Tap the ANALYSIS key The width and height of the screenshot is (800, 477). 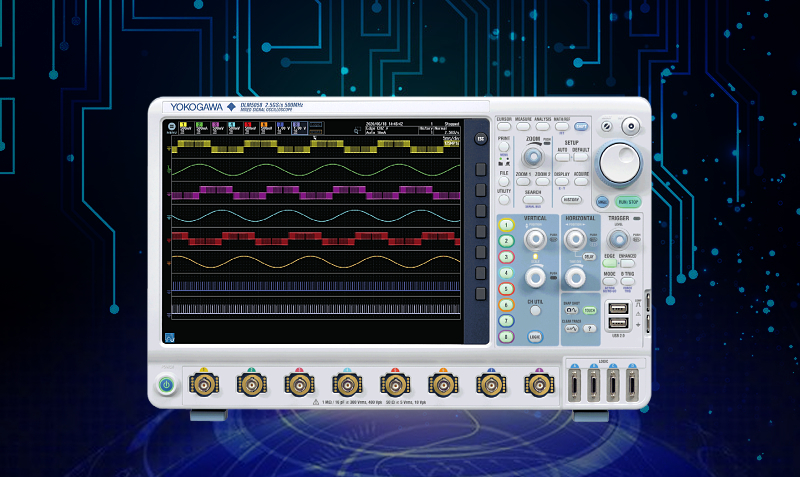click(x=542, y=127)
